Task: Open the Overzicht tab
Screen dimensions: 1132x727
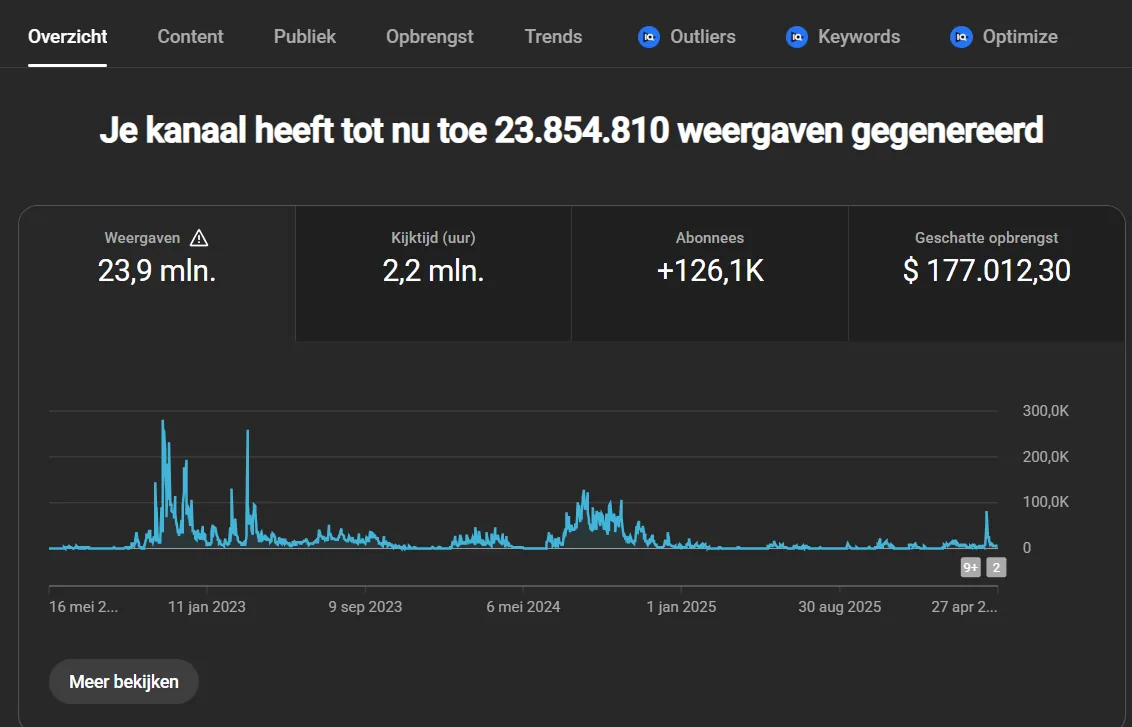Action: tap(67, 37)
